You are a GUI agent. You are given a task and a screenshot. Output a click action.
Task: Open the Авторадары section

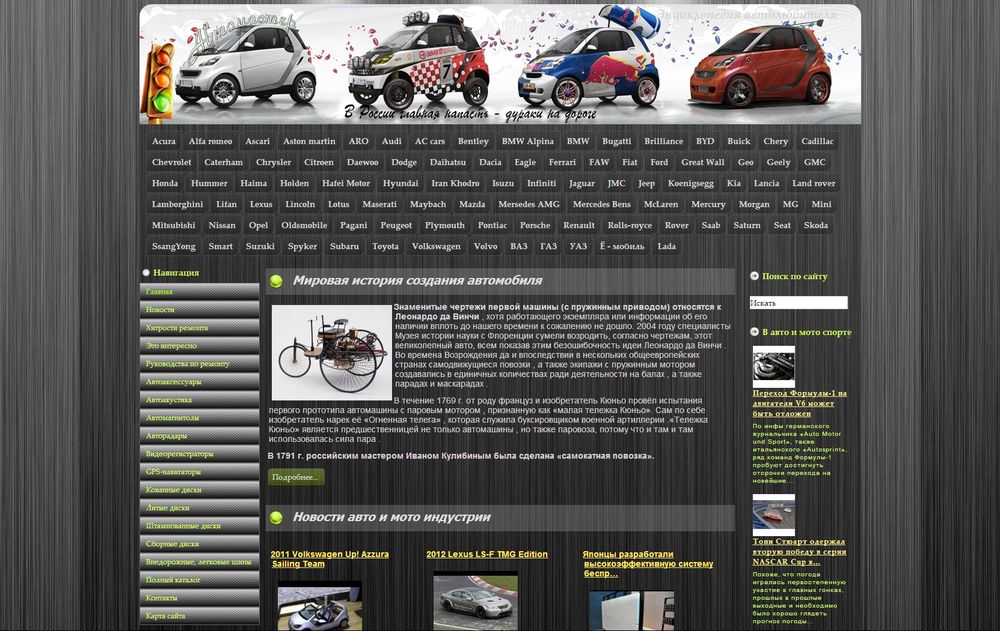pos(200,436)
